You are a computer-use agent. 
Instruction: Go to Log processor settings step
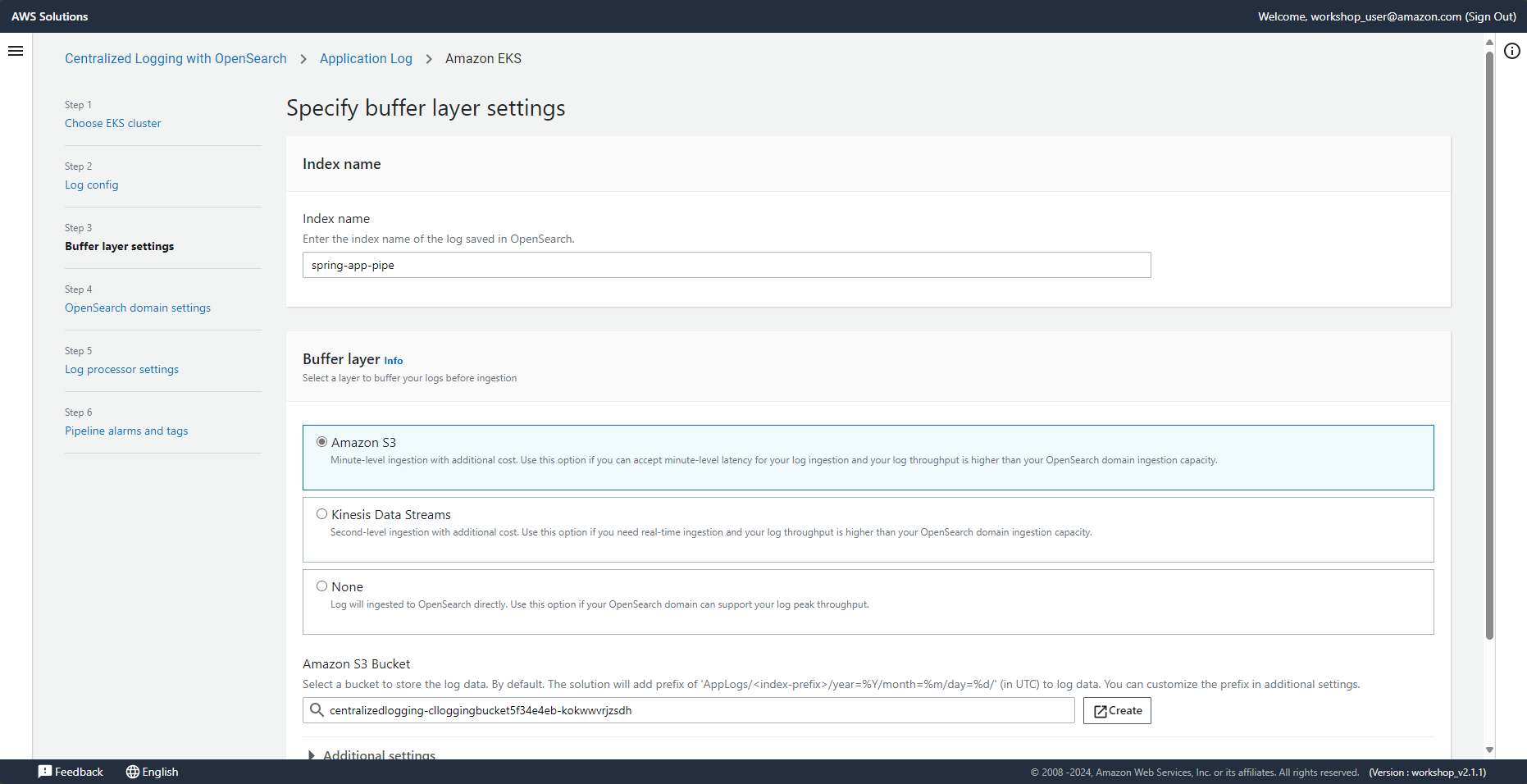(x=122, y=369)
